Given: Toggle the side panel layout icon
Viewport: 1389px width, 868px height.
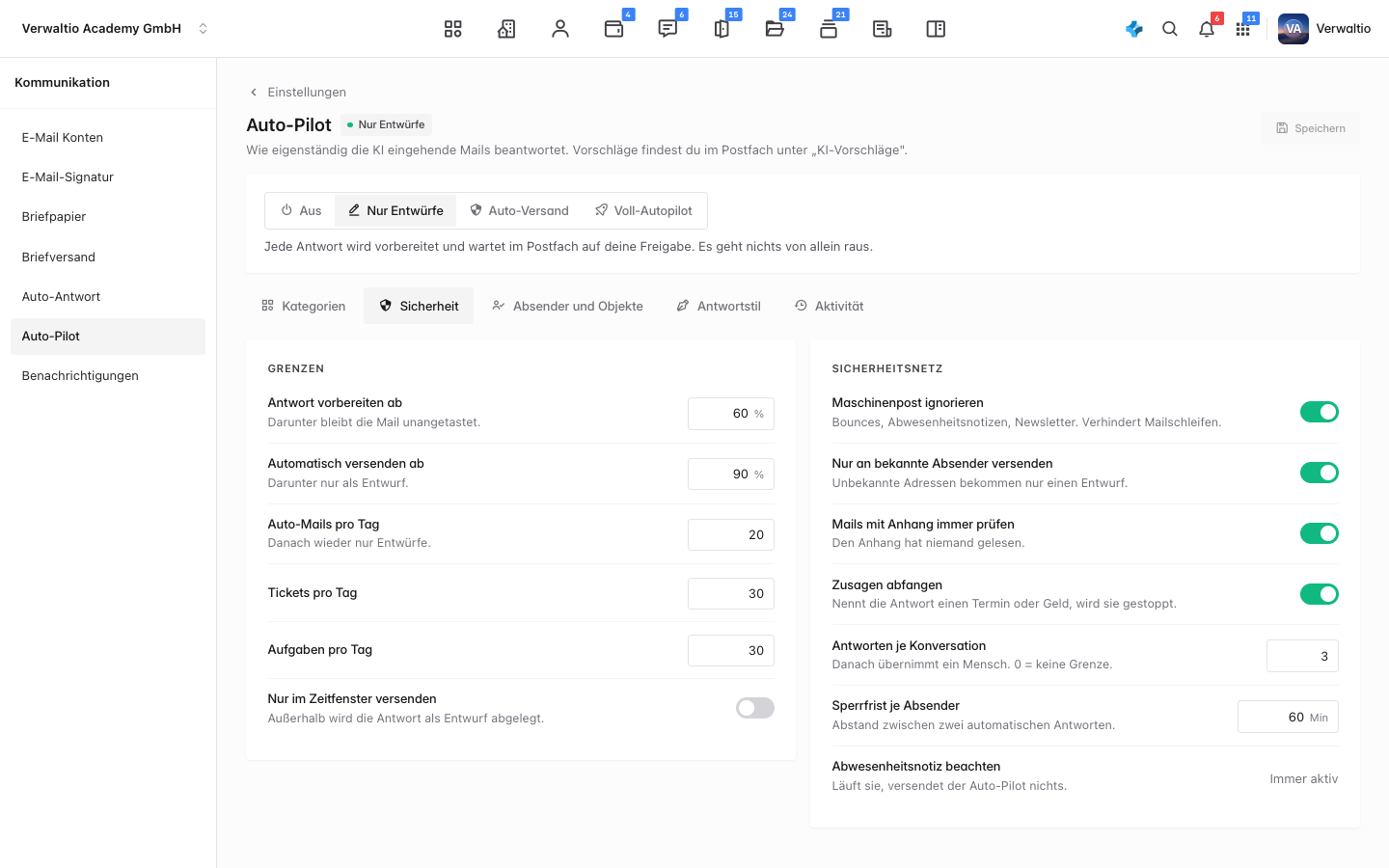Looking at the screenshot, I should click(936, 29).
